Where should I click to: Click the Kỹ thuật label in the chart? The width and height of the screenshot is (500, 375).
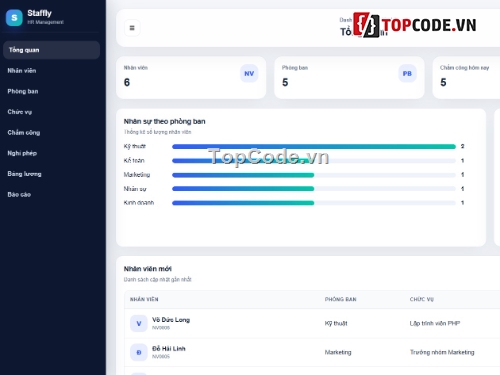(x=135, y=146)
